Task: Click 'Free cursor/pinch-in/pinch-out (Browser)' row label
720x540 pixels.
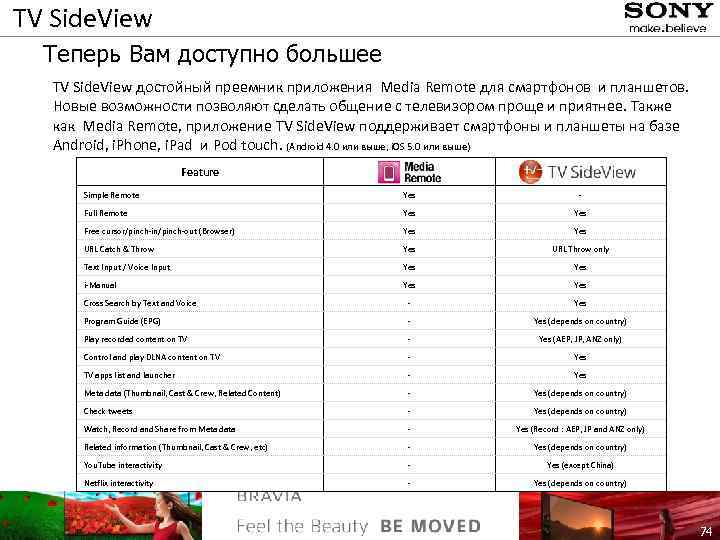Action: pyautogui.click(x=159, y=231)
